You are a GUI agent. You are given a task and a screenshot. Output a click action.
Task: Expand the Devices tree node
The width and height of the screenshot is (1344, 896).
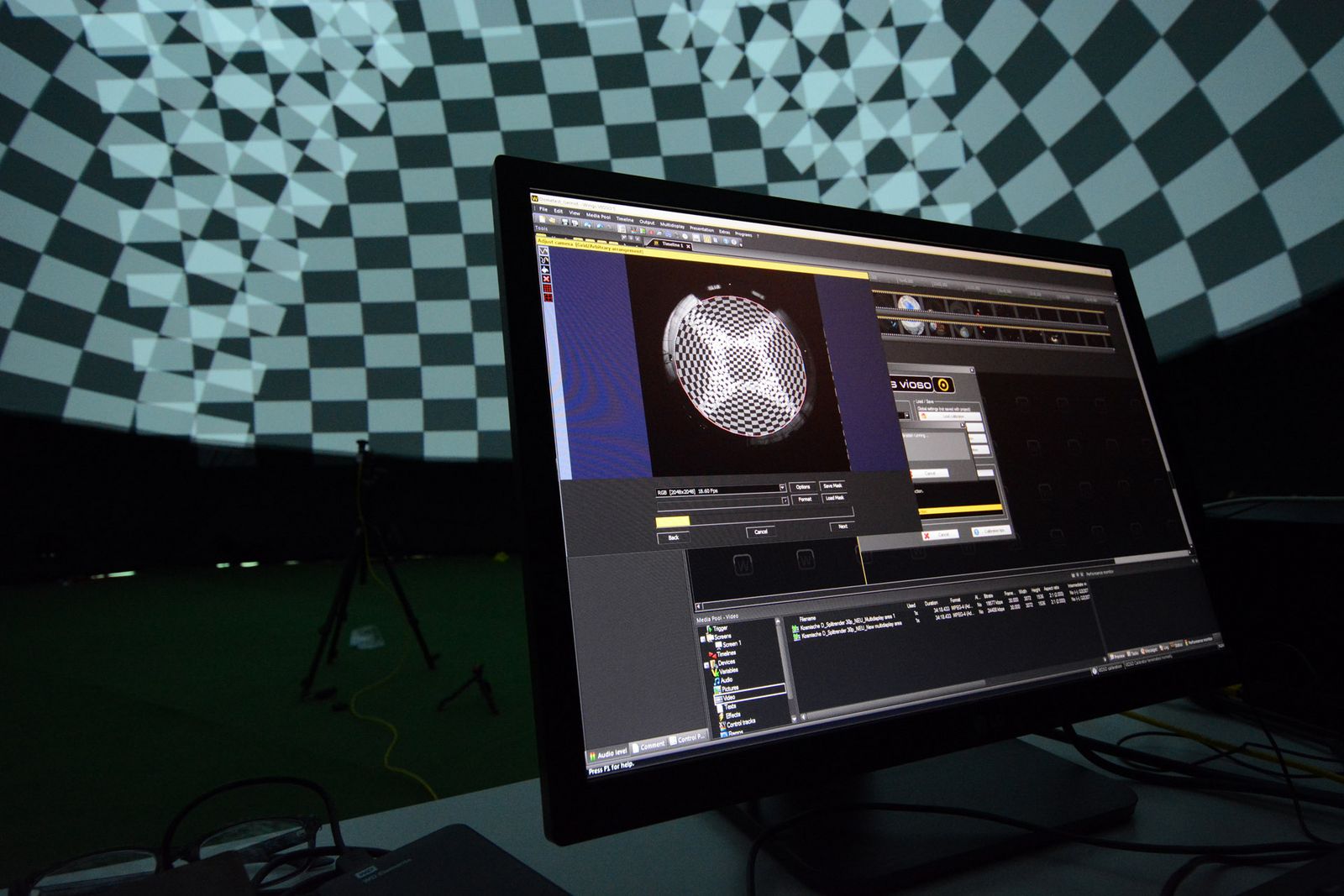pyautogui.click(x=706, y=666)
